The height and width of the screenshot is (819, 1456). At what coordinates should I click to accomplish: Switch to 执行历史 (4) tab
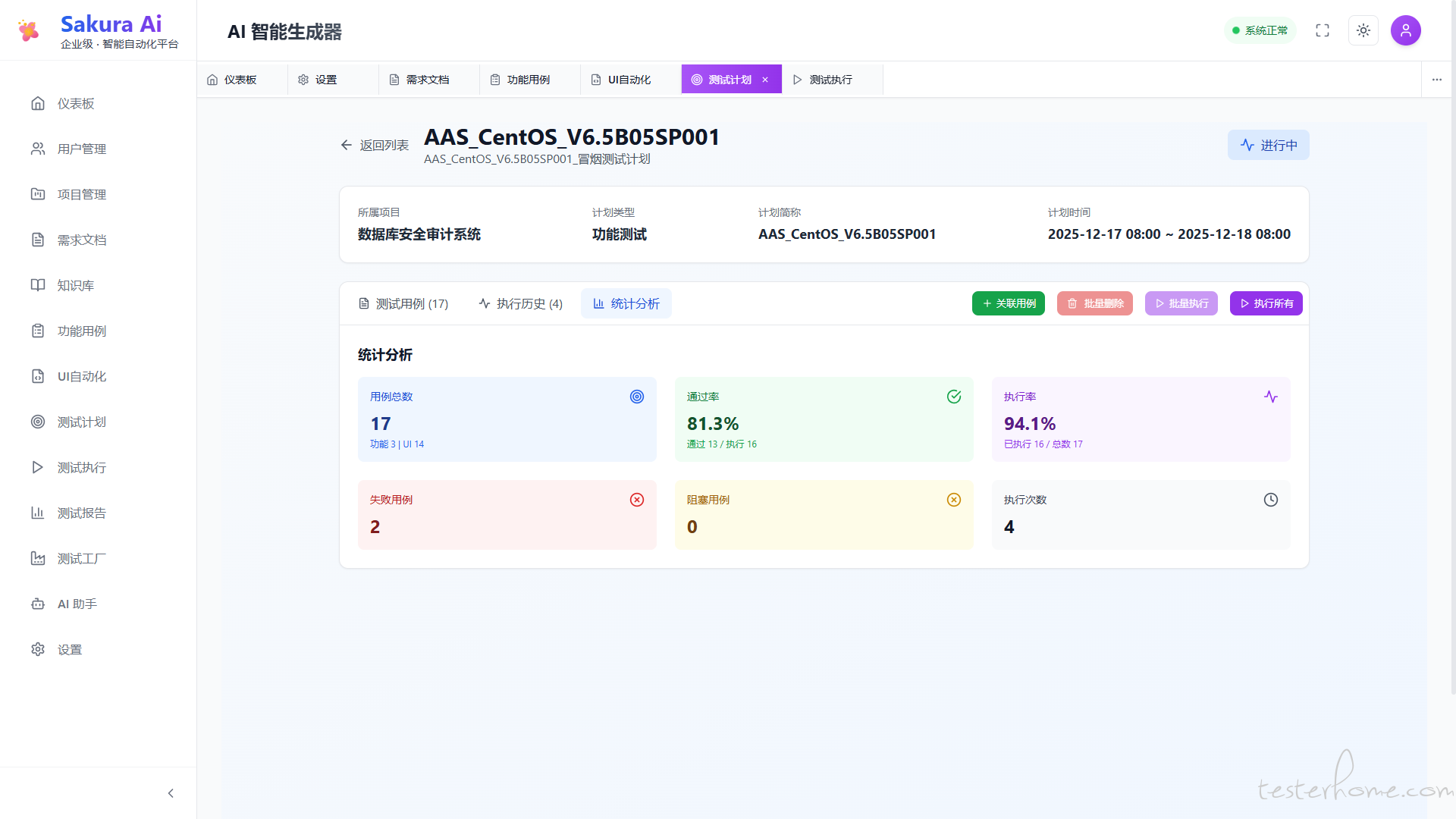click(521, 303)
